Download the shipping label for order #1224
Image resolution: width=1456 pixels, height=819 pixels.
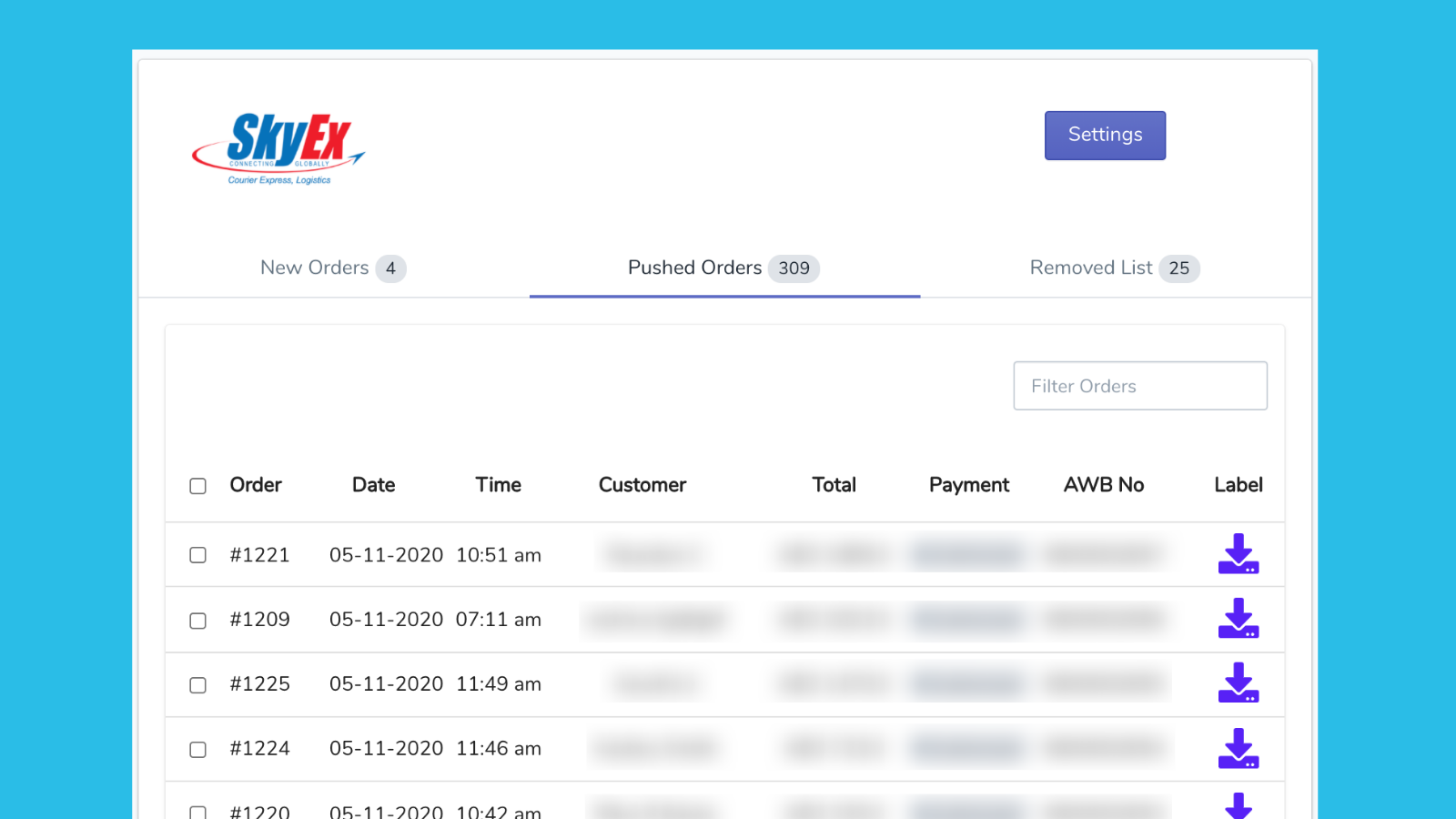1239,749
